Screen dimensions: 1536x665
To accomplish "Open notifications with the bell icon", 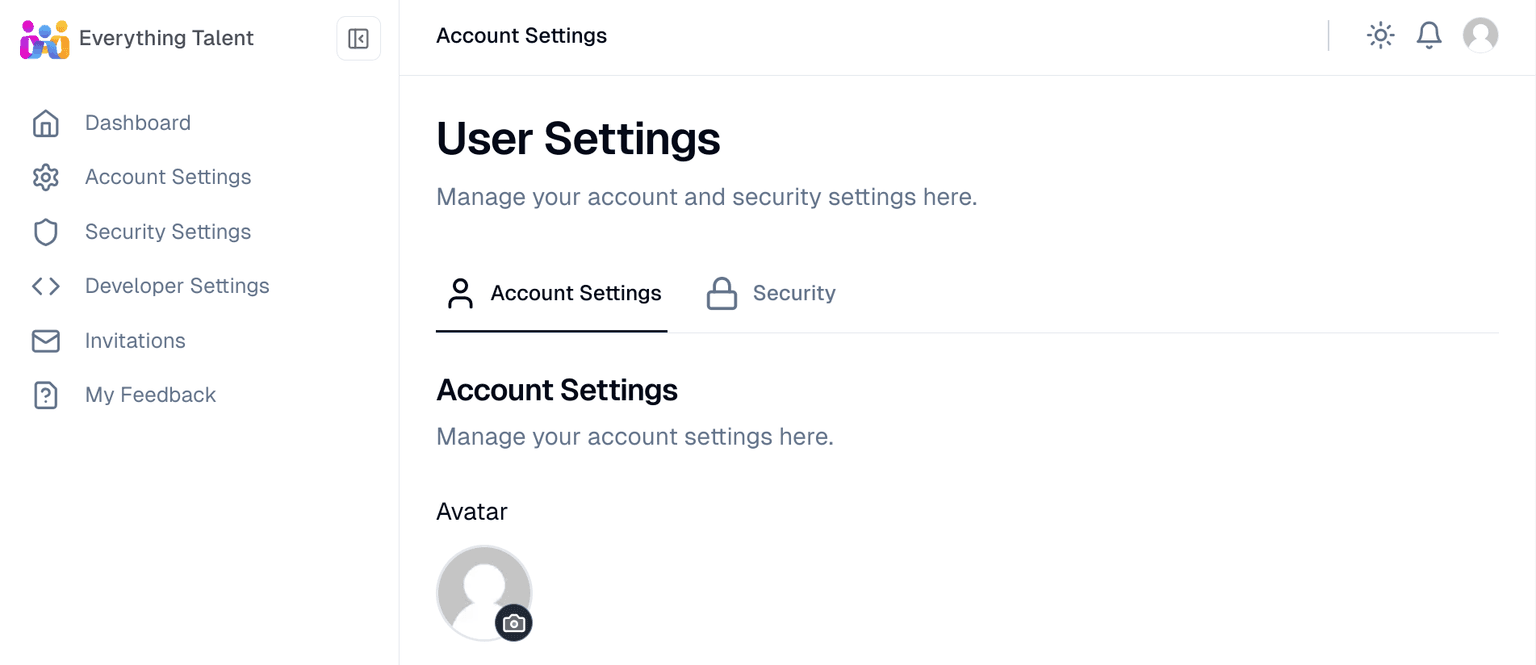I will point(1429,34).
